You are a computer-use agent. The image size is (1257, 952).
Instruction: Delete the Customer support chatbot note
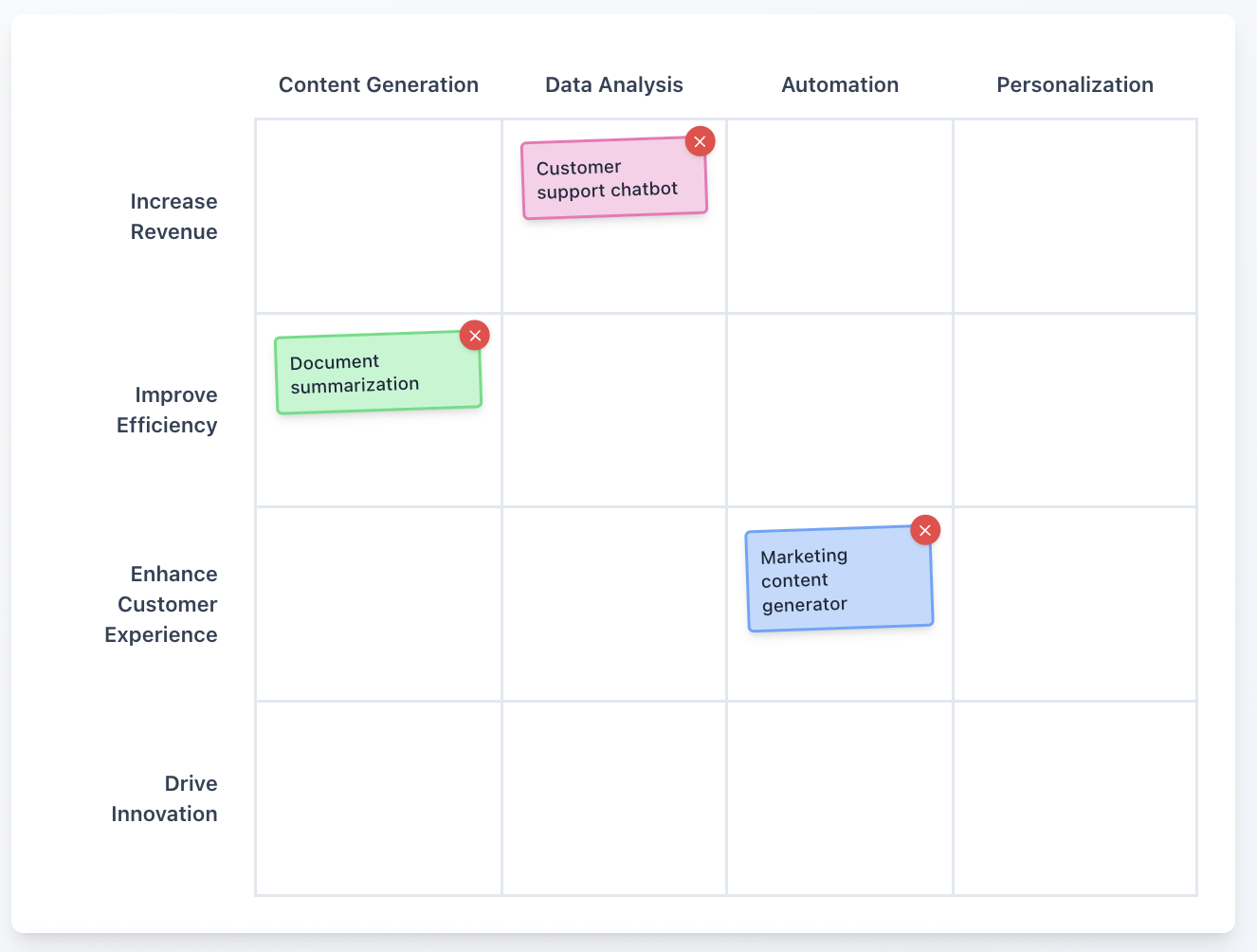(701, 140)
